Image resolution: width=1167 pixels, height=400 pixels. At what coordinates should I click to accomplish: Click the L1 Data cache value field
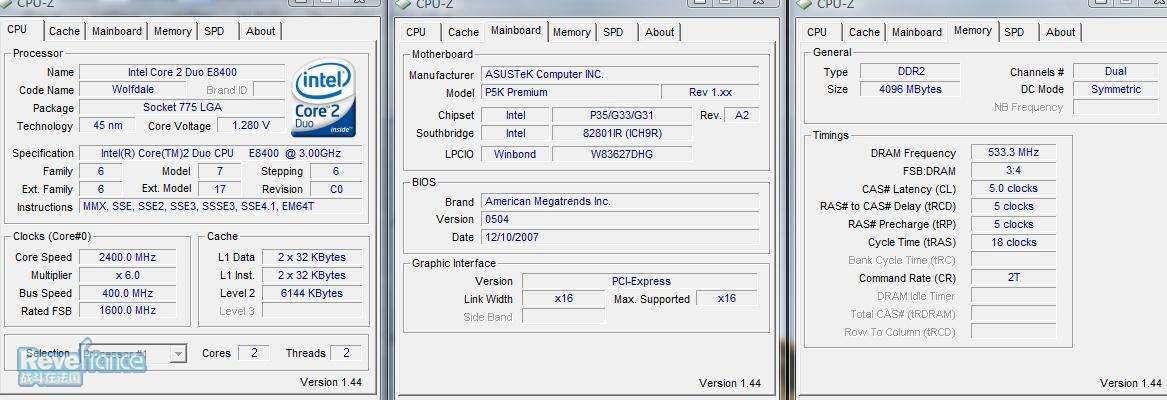[x=312, y=257]
